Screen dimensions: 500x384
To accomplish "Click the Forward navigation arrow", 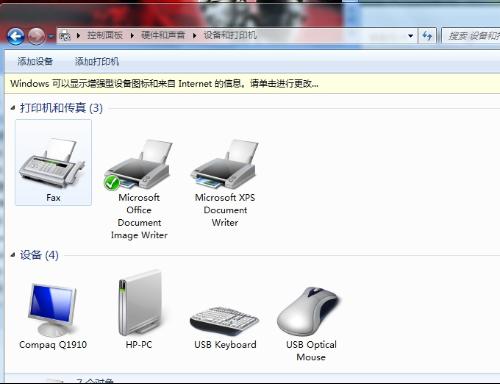I will point(36,36).
